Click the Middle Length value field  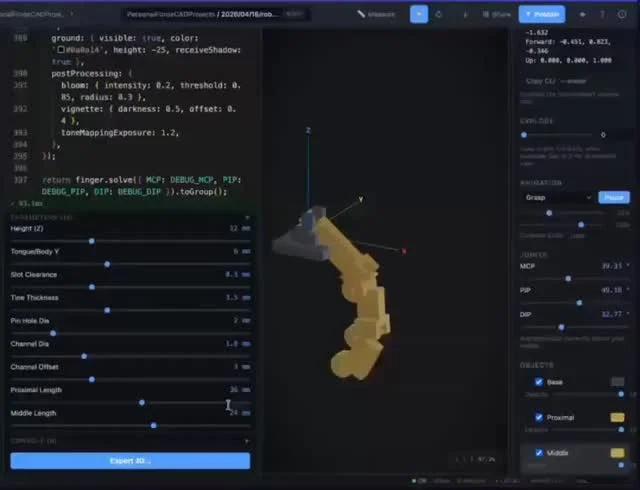point(239,413)
